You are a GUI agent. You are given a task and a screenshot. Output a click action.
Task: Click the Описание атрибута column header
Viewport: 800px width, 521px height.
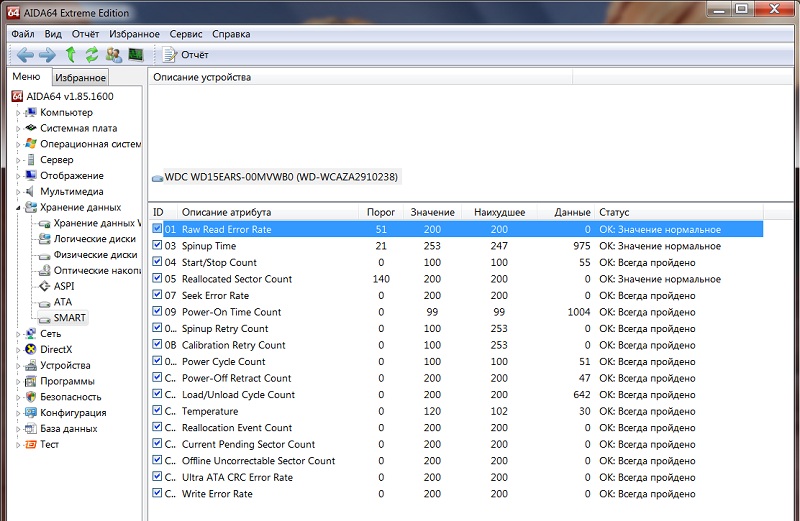pos(268,212)
